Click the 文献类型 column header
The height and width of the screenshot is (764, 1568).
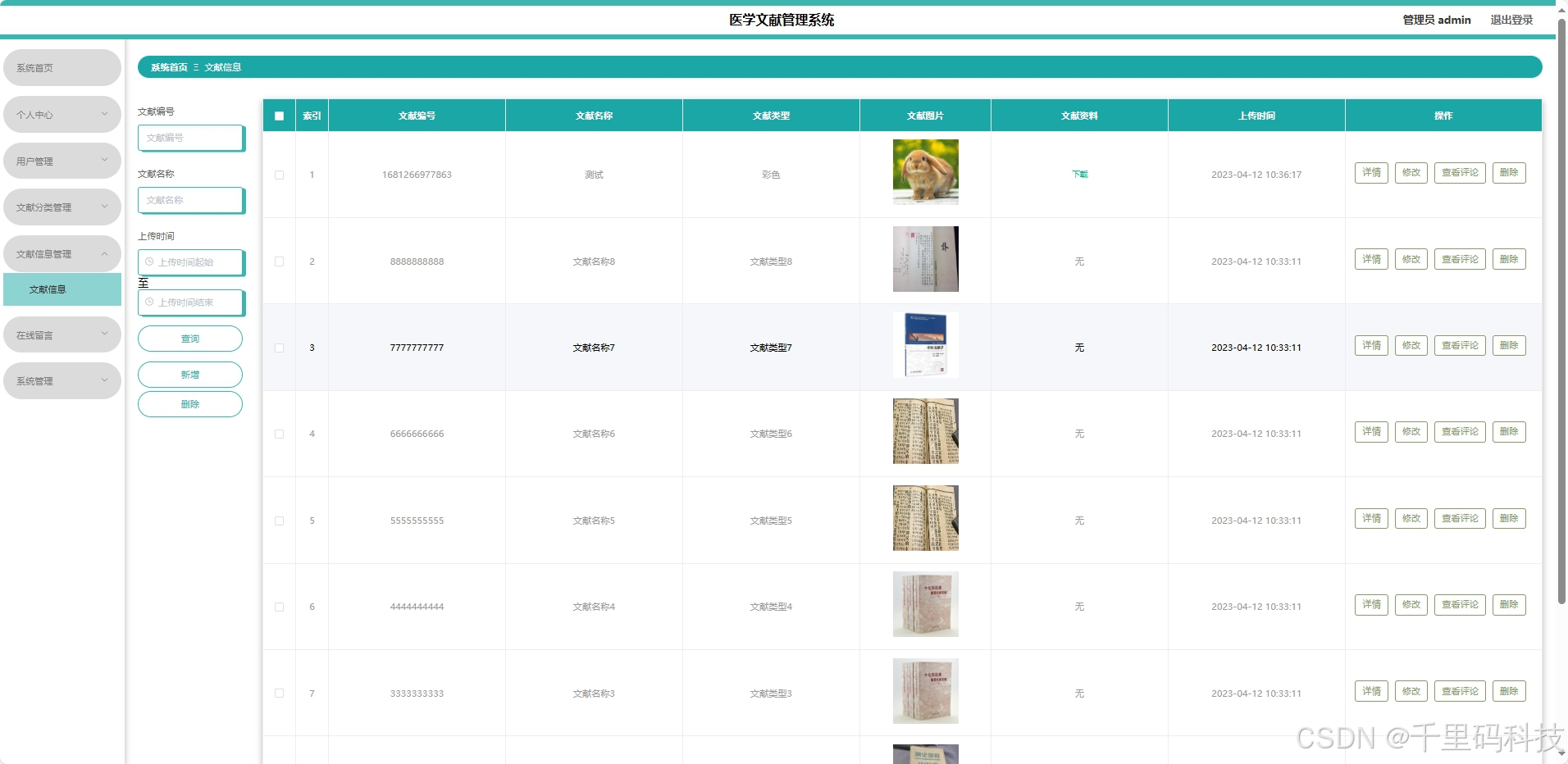[x=771, y=116]
